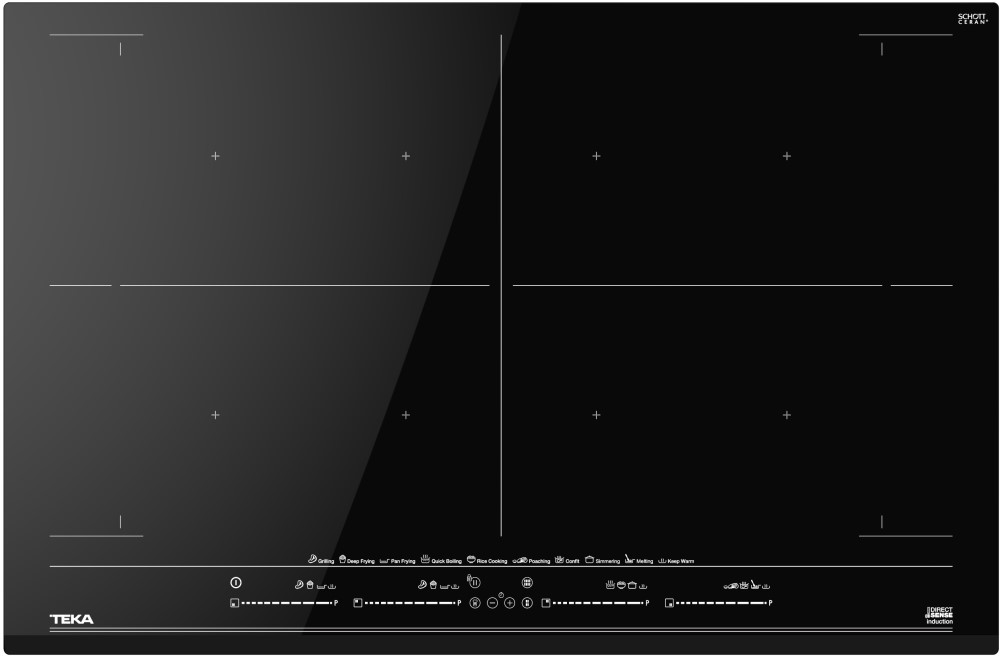Click the TEKA brand logo

pos(71,619)
